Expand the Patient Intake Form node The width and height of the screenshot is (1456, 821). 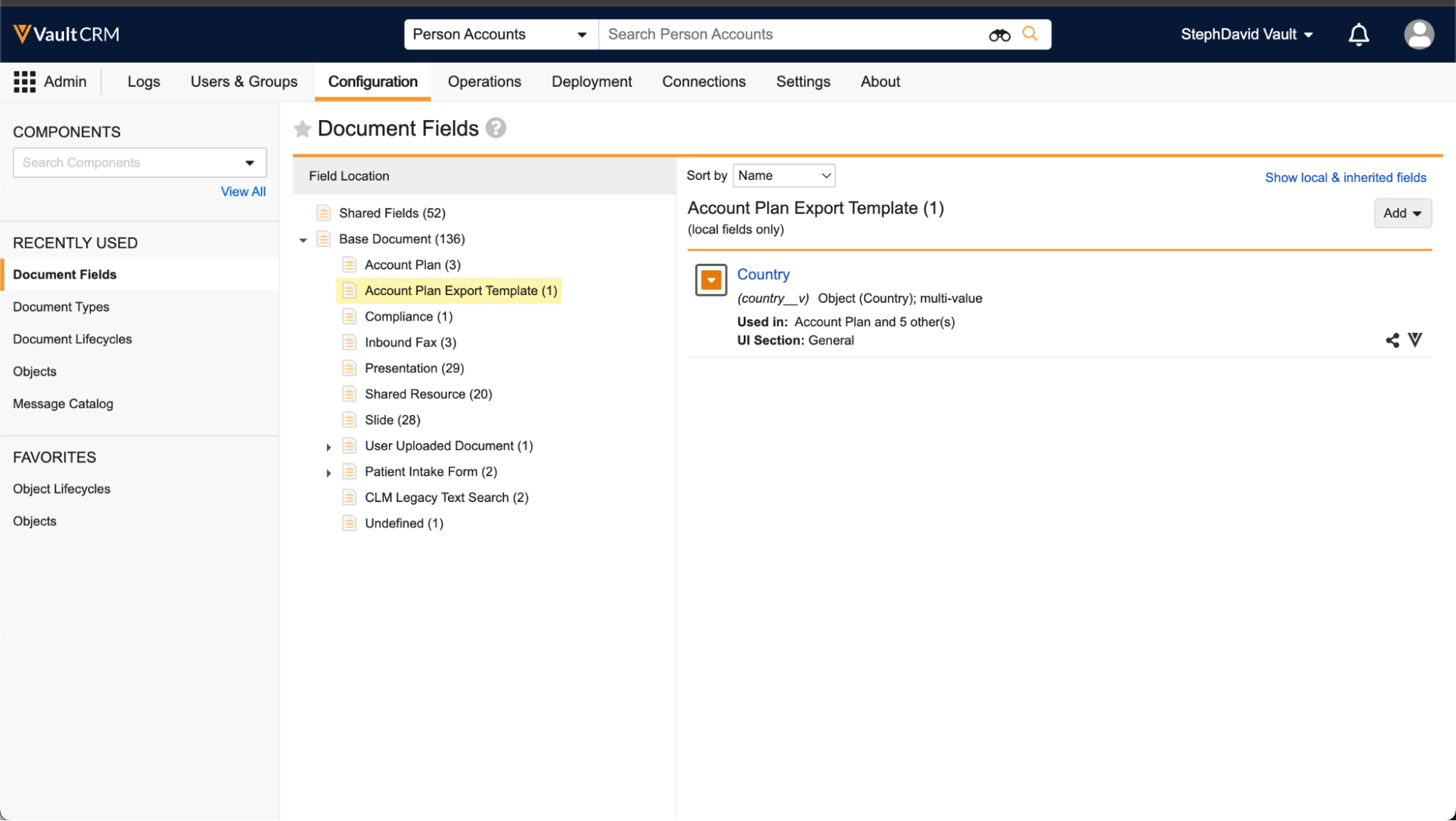(328, 473)
